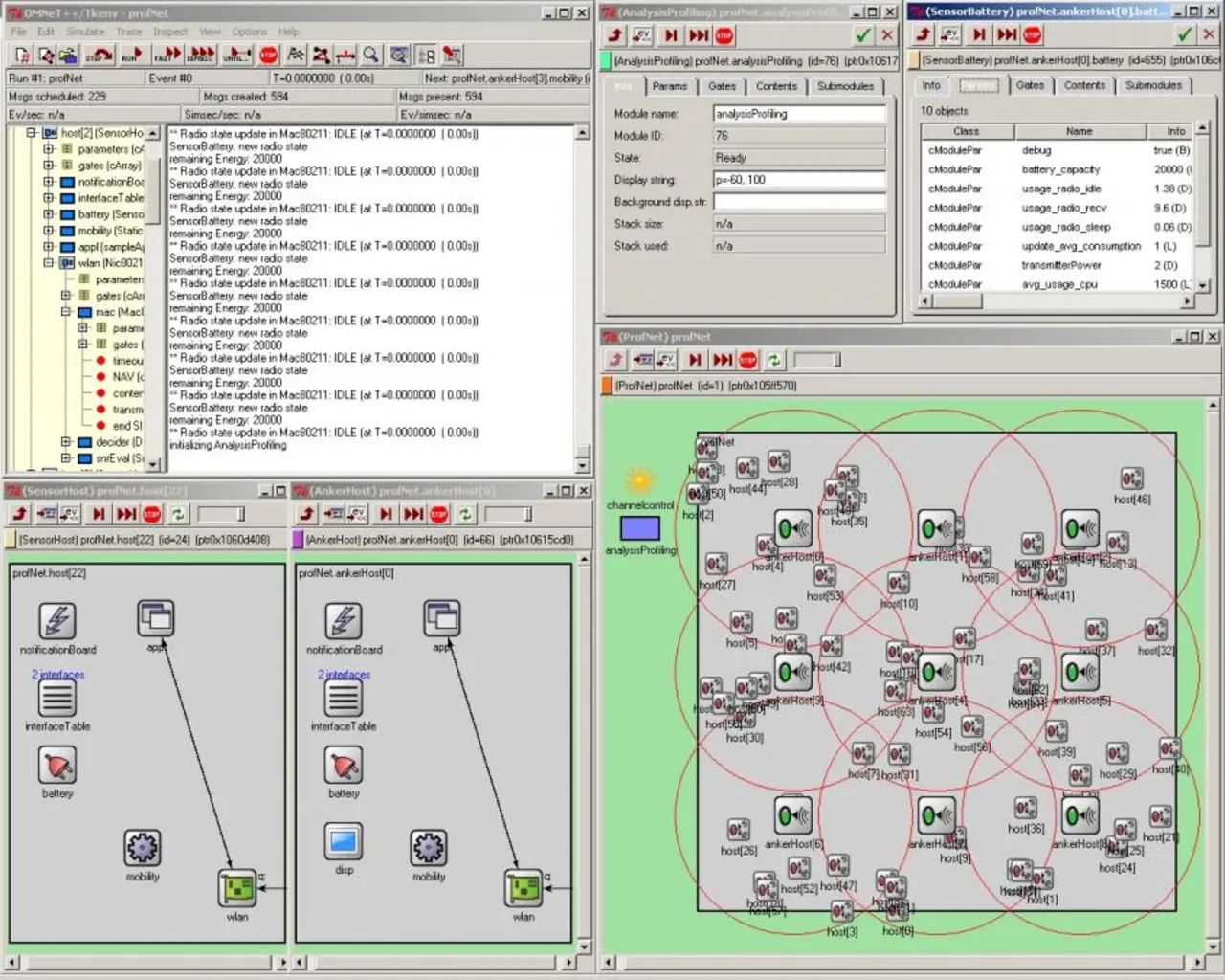Click the green refresh icon in ProfNet toolbar

[774, 360]
